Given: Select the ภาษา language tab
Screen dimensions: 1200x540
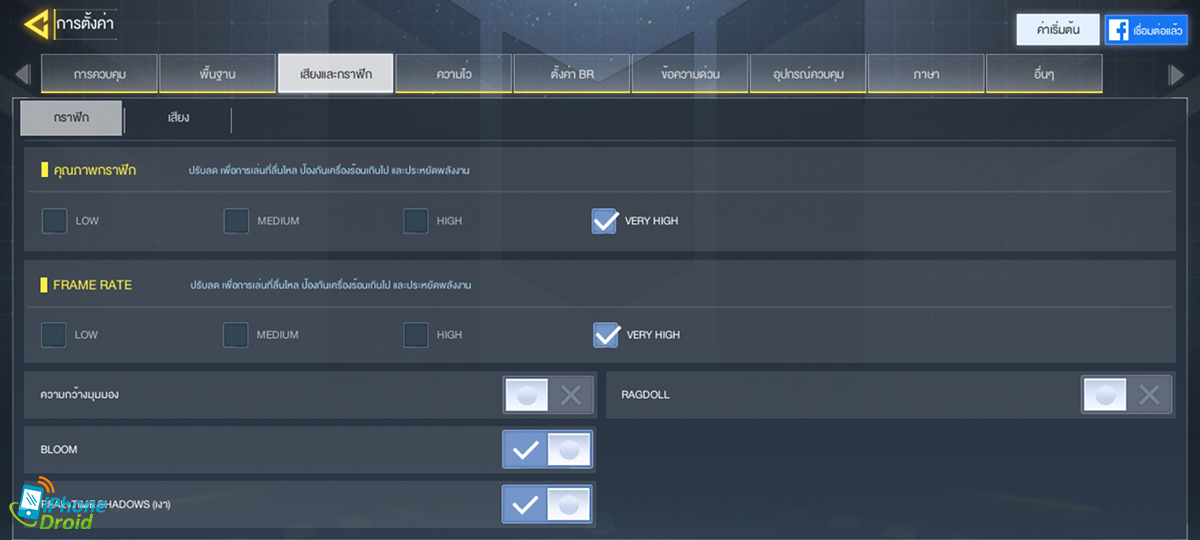Looking at the screenshot, I should click(x=925, y=75).
